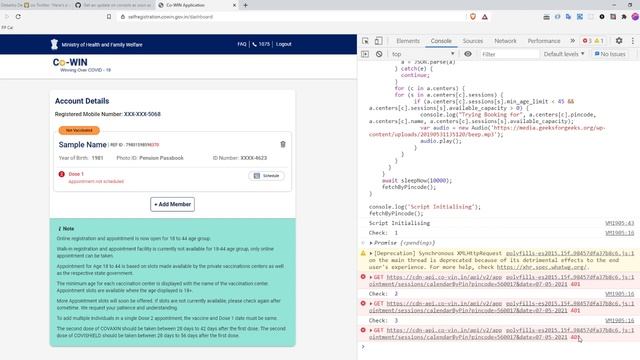
Task: Reload the page with the refresh icon
Action: pos(18,17)
